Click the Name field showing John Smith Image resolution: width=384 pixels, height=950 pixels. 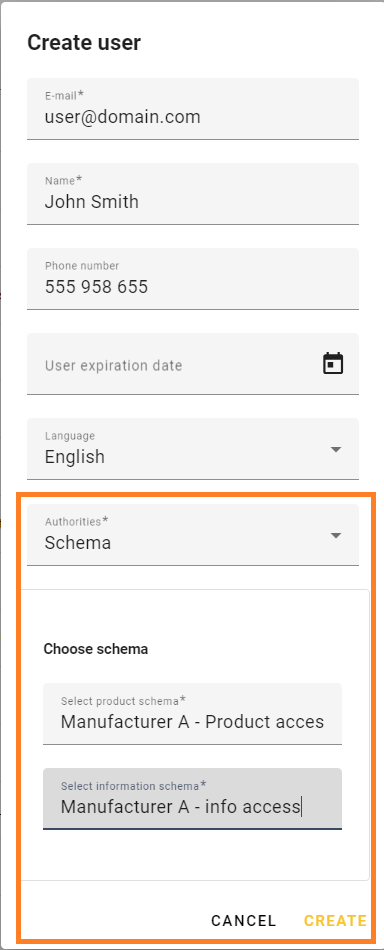pyautogui.click(x=193, y=194)
